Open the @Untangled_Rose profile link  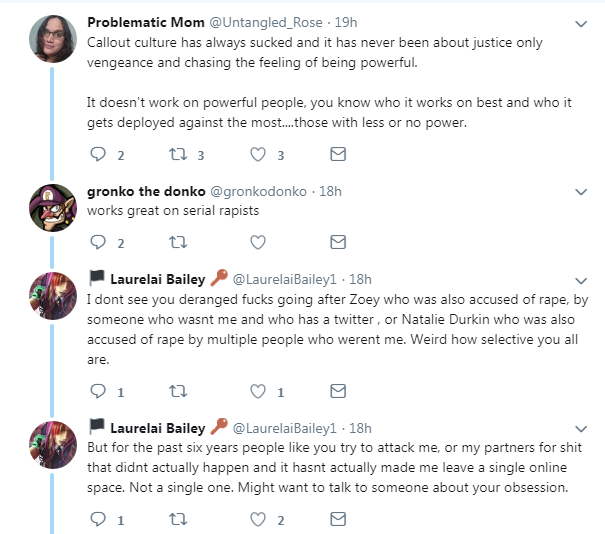pos(266,22)
